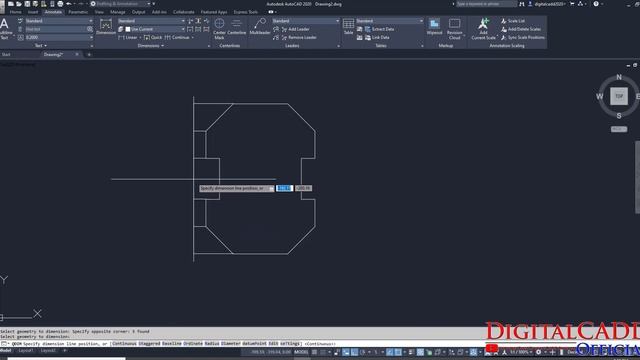The image size is (640, 360).
Task: Click the Diameter option in command line
Action: pyautogui.click(x=231, y=344)
